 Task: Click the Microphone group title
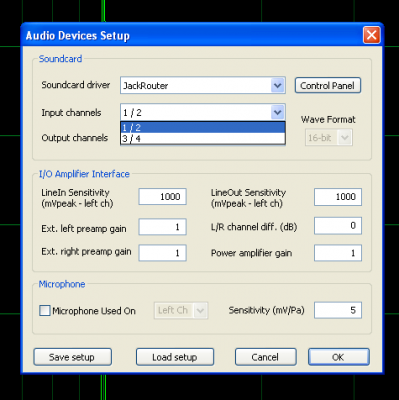tap(62, 284)
